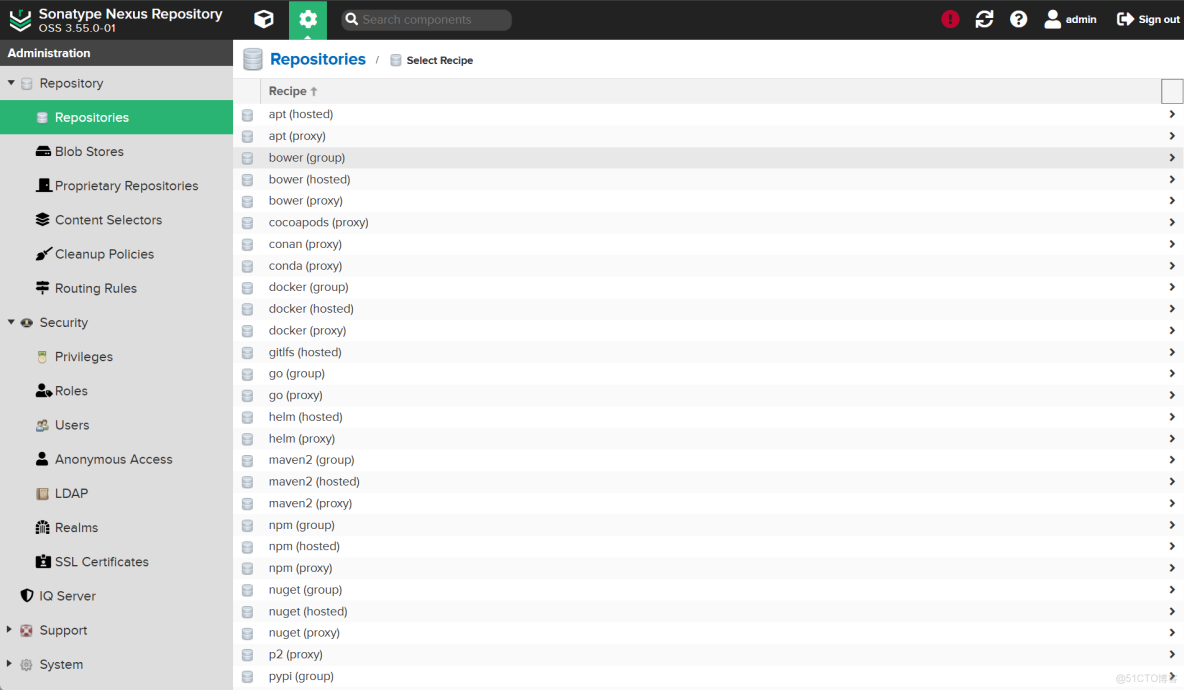Open the arrow chevron for docker (proxy)
1184x690 pixels.
click(1172, 330)
